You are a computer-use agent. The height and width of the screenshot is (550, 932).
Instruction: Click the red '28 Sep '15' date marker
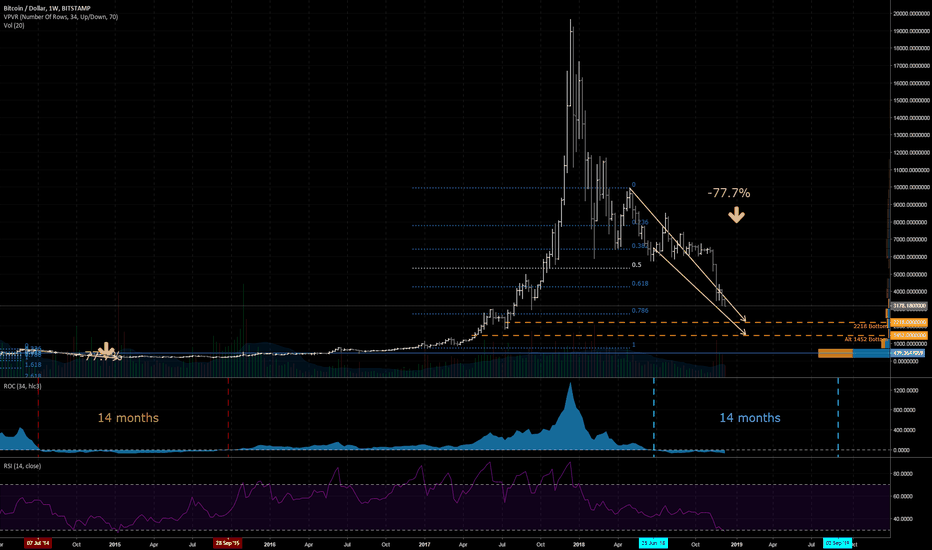click(x=228, y=543)
